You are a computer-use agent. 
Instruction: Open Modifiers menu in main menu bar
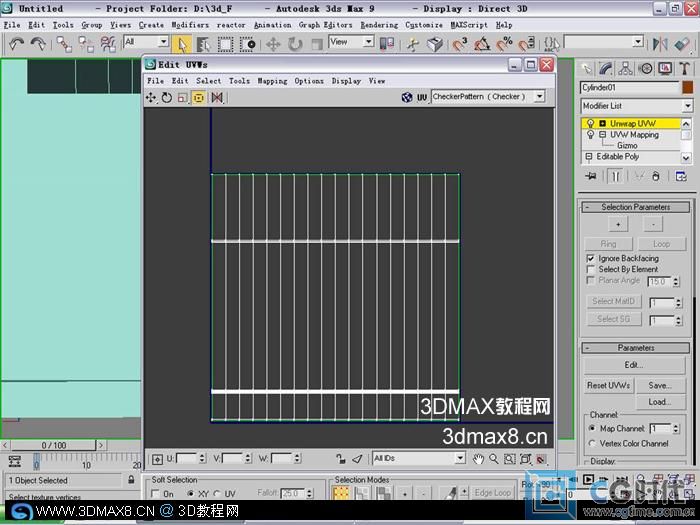click(x=190, y=25)
